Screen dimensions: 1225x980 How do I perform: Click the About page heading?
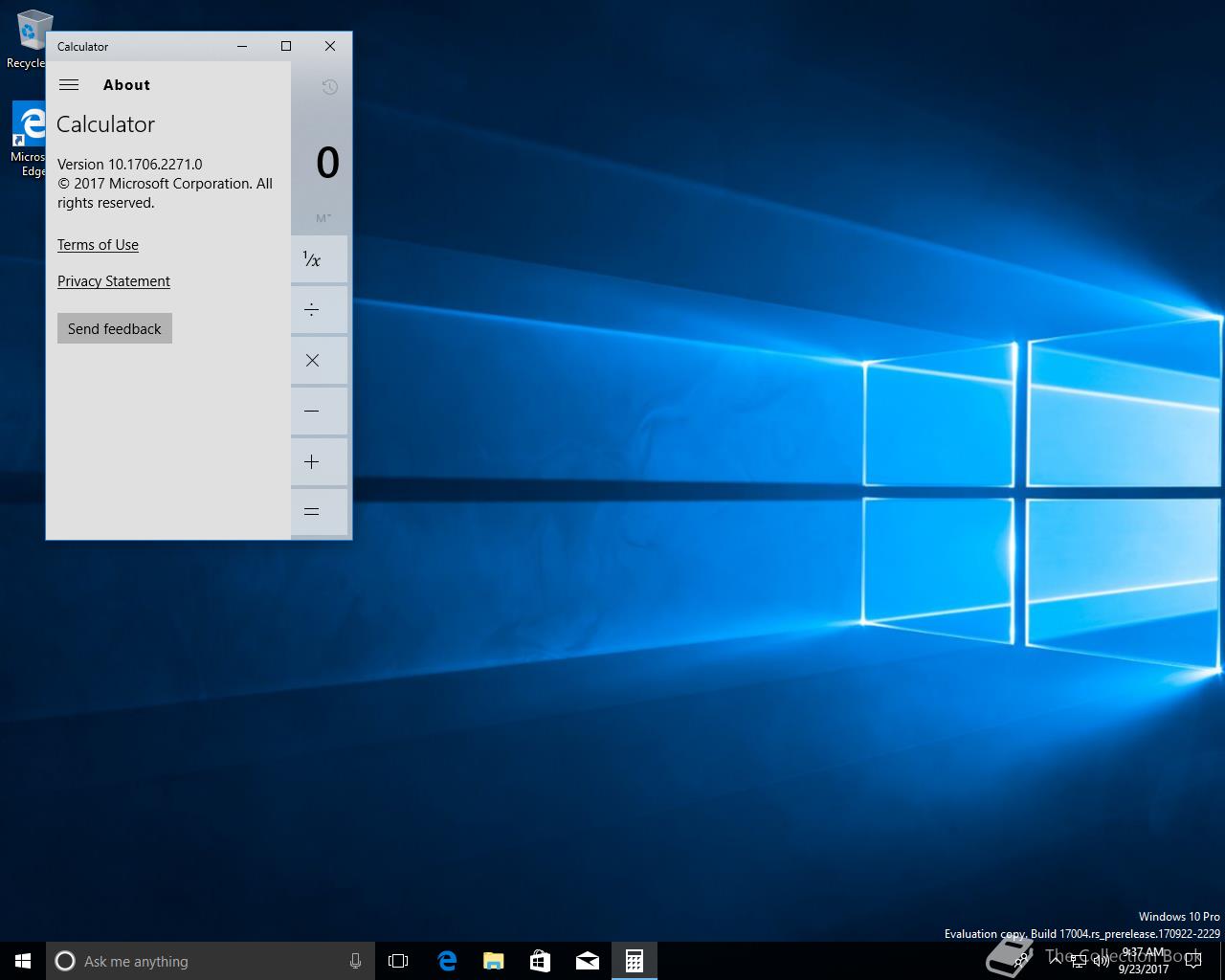tap(126, 85)
